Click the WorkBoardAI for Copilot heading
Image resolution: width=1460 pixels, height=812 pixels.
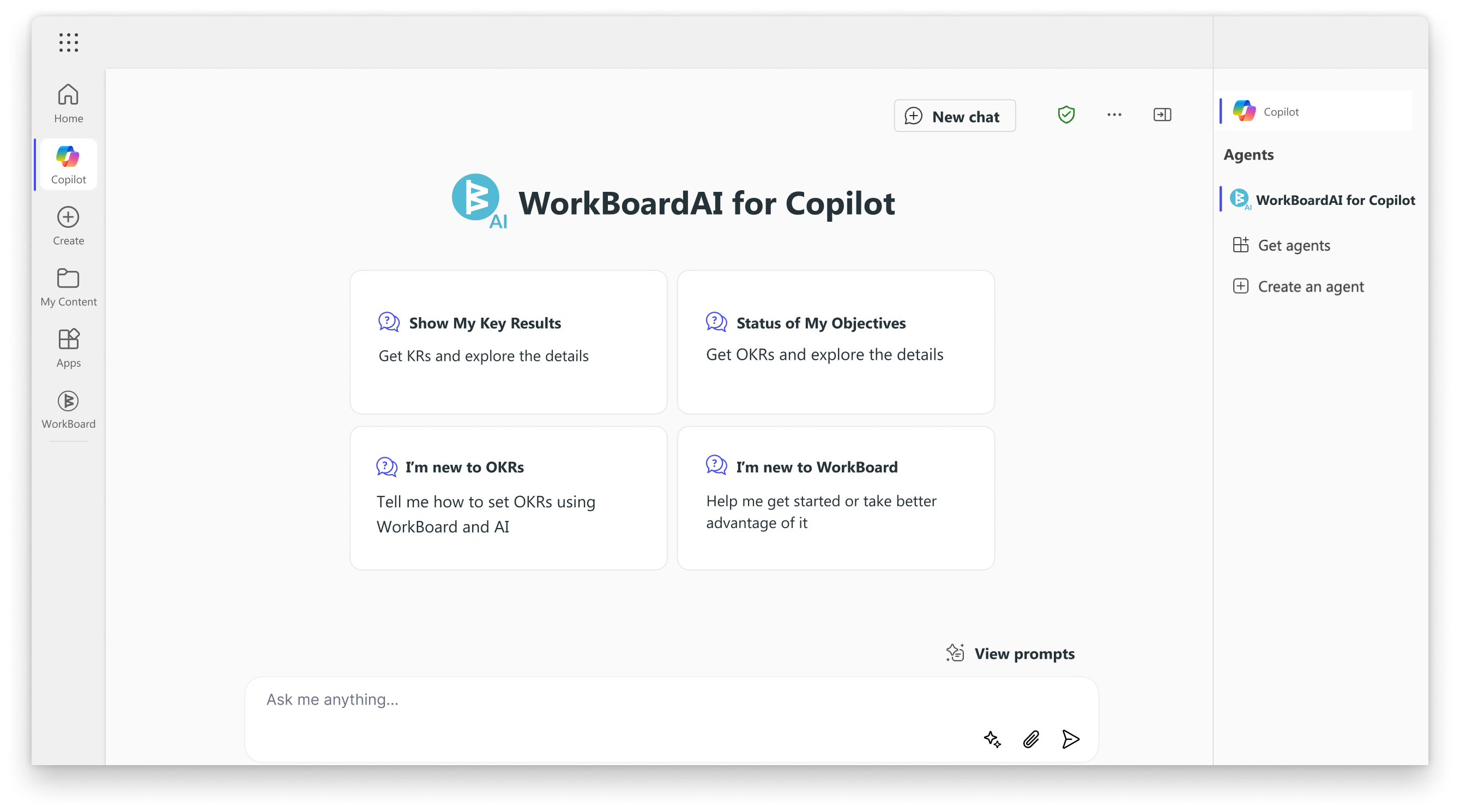[706, 203]
